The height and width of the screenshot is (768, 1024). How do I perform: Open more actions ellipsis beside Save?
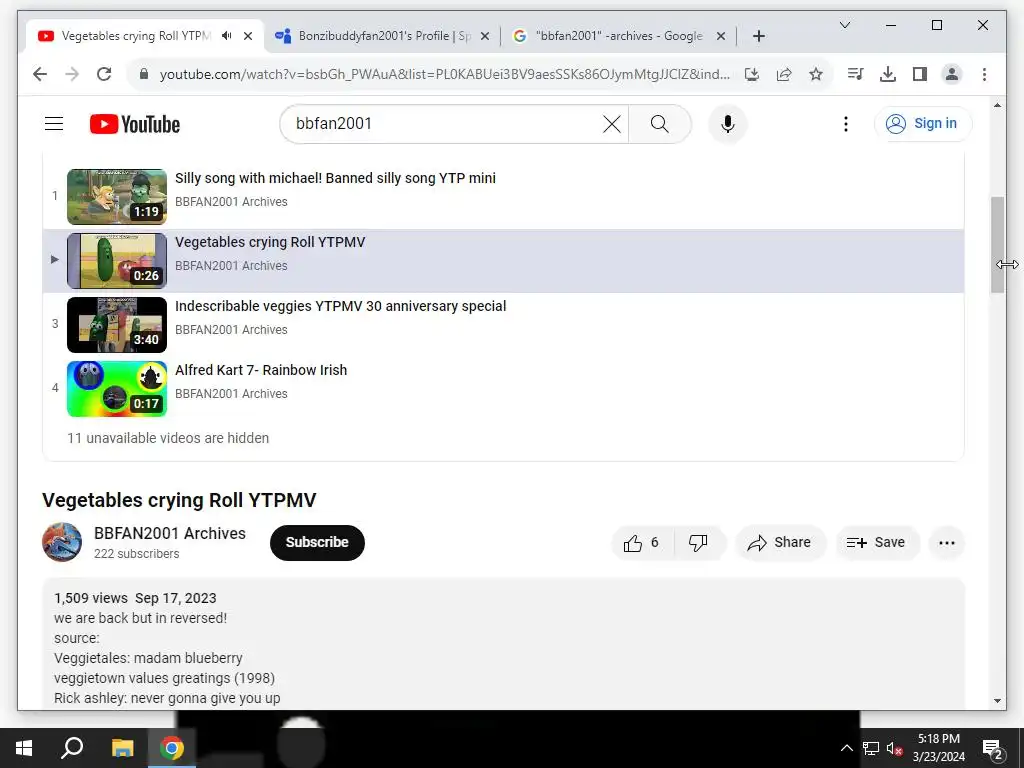[x=947, y=543]
